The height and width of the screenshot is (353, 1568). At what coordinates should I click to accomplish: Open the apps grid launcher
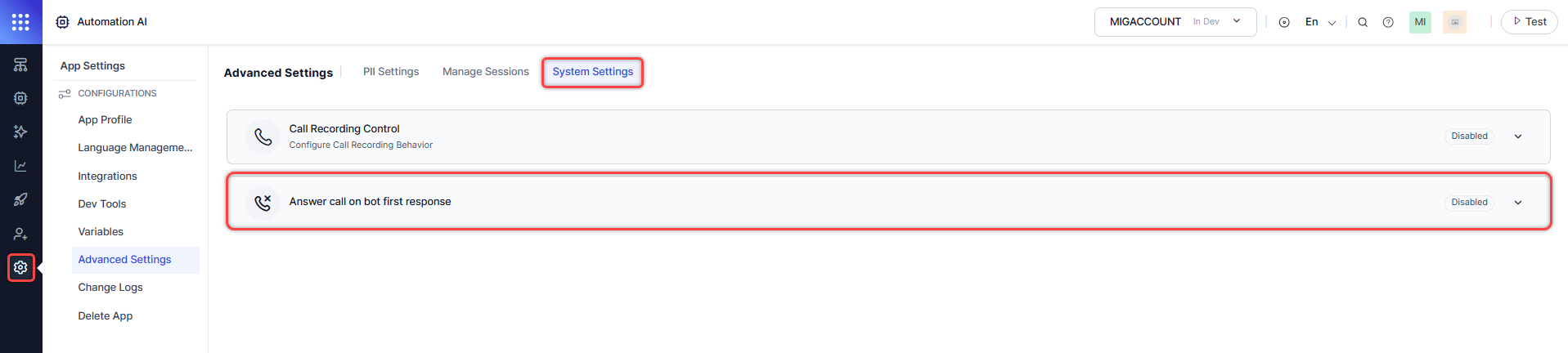[x=20, y=22]
